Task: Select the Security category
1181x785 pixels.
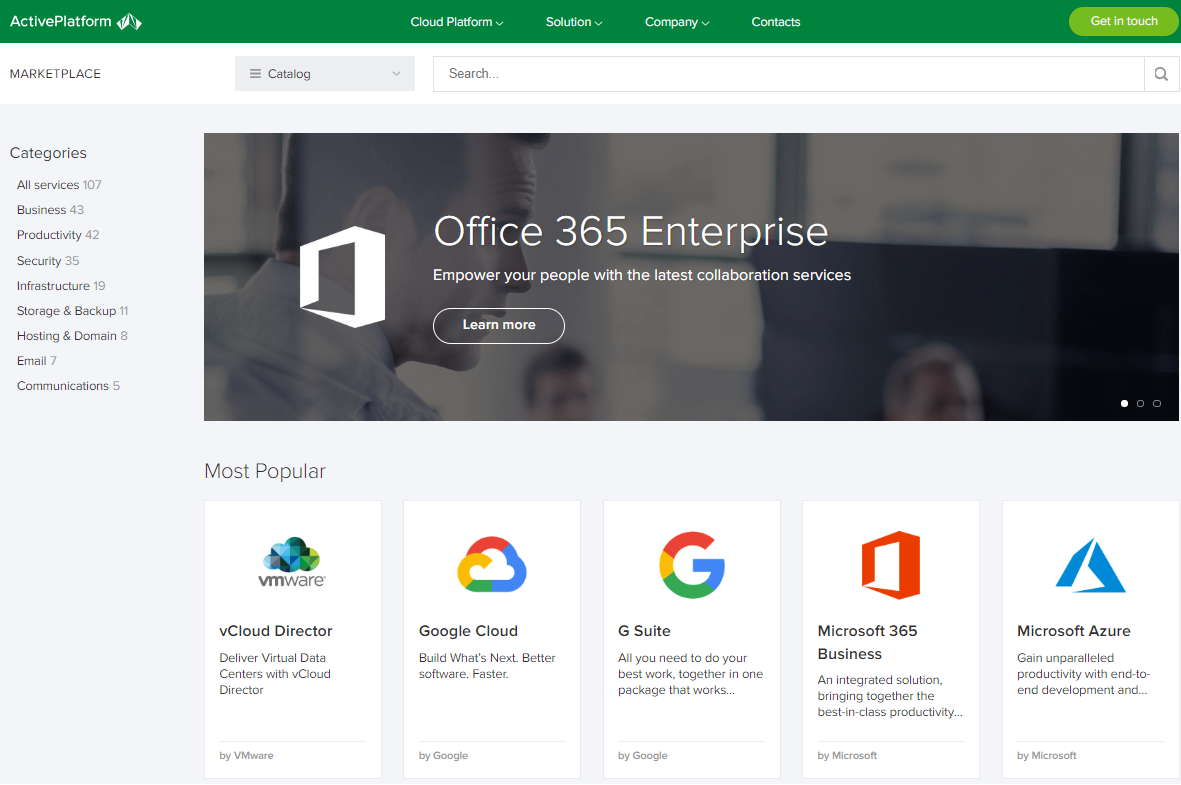Action: pyautogui.click(x=48, y=261)
